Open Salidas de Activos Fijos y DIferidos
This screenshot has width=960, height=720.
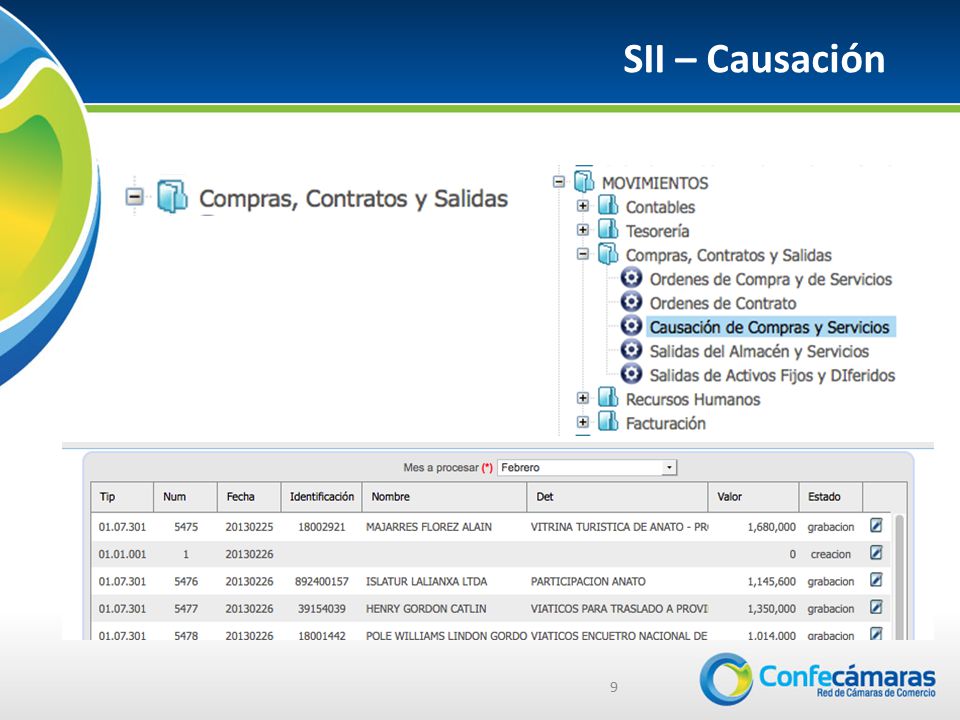click(772, 375)
